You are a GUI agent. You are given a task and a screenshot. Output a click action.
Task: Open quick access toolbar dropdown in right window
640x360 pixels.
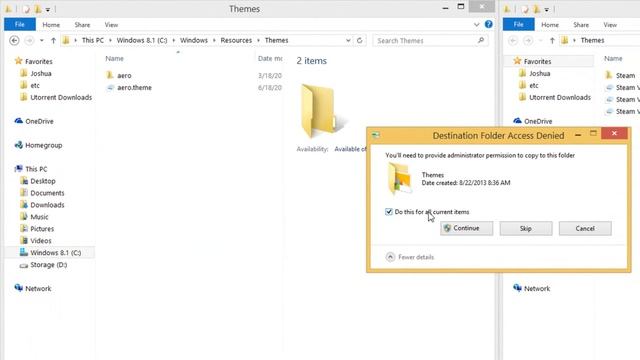pos(547,9)
